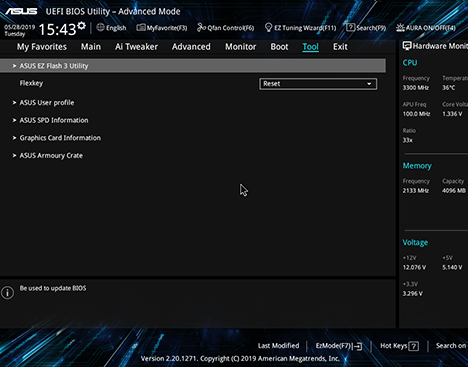
Task: Toggle AURA ON/OFF(F4) lighting
Action: coord(426,28)
